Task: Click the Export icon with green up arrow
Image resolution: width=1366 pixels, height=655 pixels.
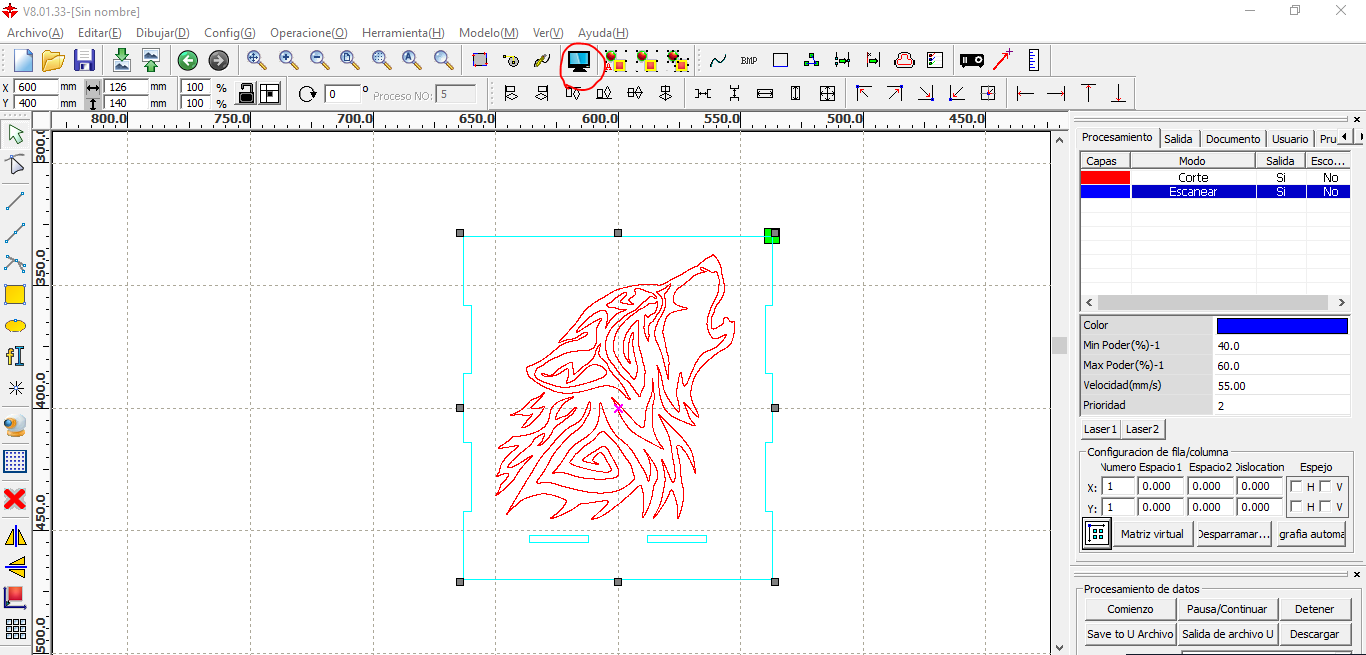Action: click(x=150, y=60)
